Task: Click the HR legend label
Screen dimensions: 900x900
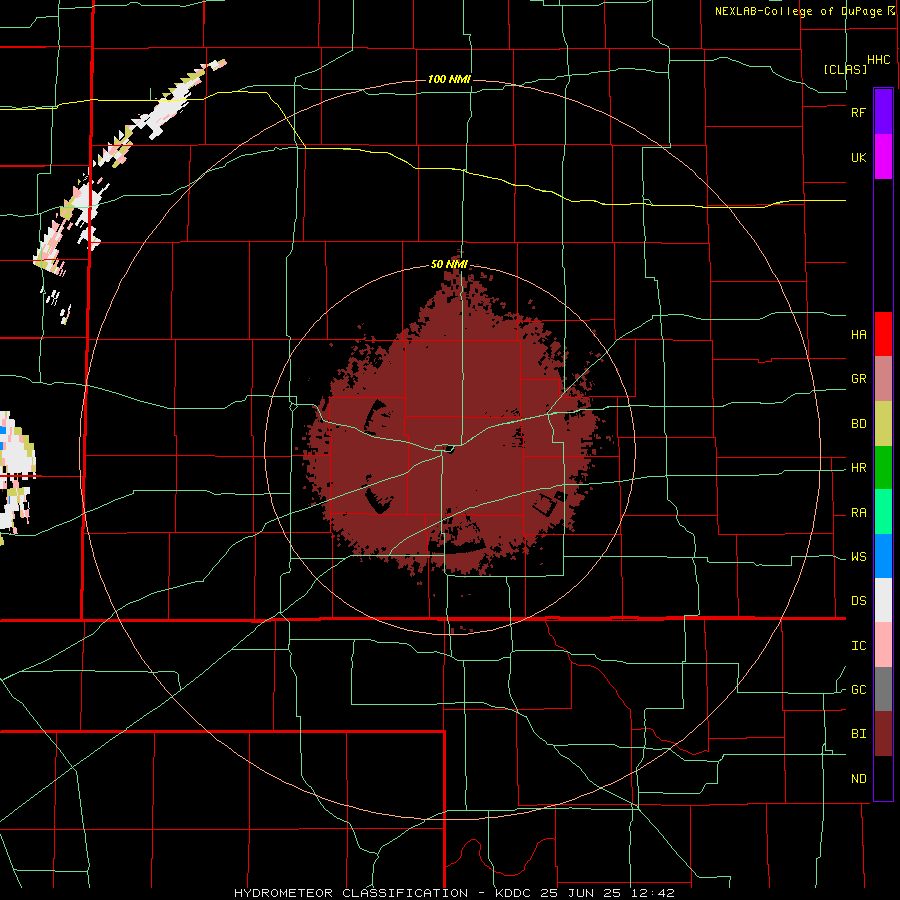Action: point(858,468)
